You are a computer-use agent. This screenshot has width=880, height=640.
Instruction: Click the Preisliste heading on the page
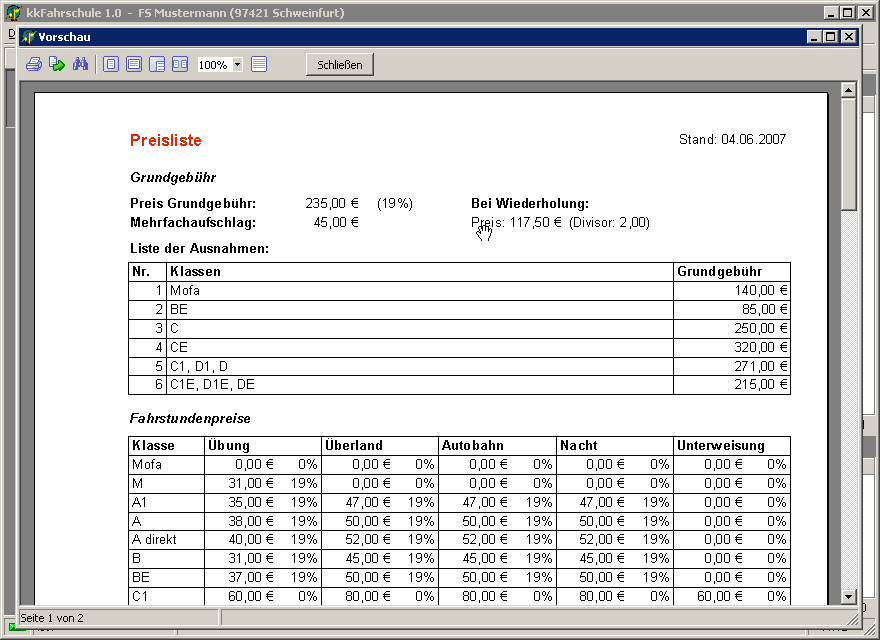point(166,141)
